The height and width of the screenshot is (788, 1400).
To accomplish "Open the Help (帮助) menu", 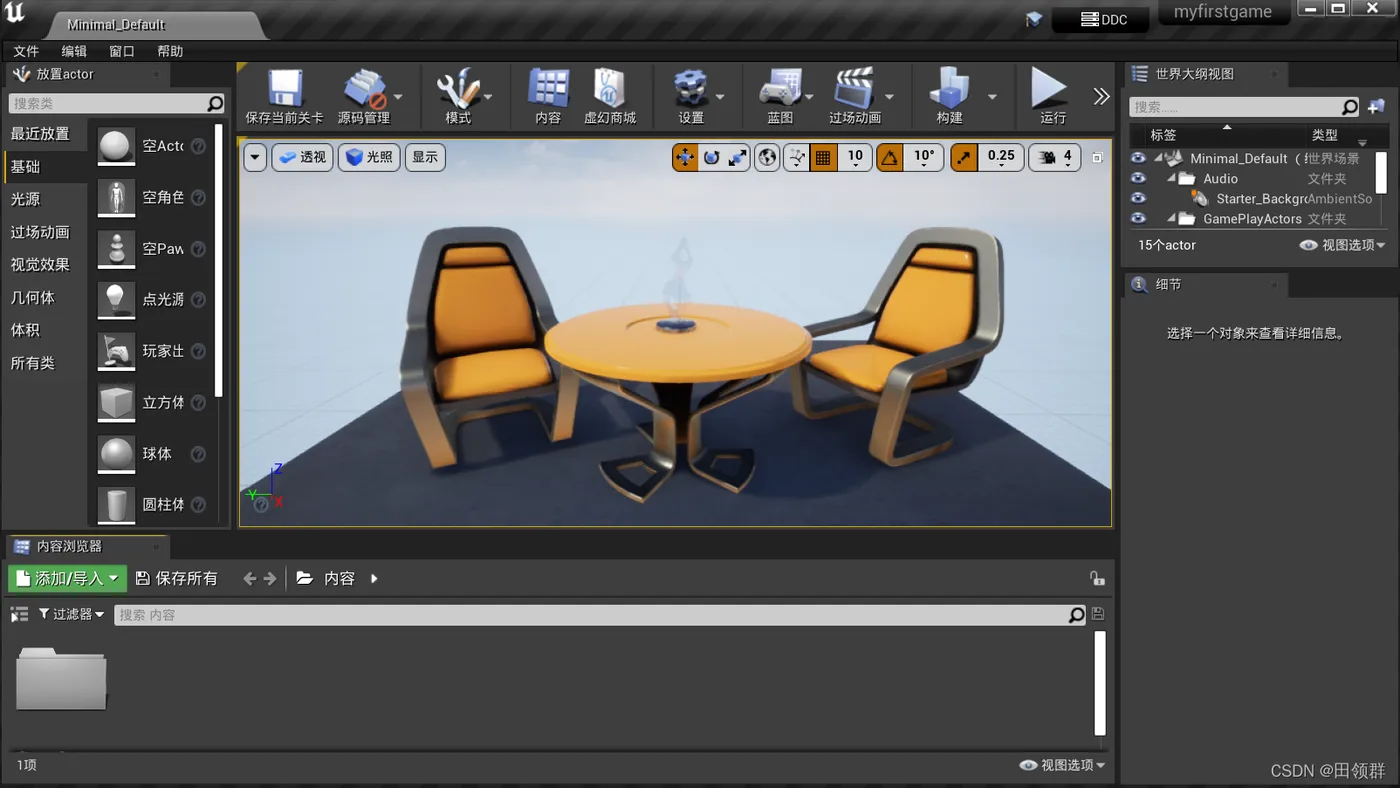I will click(x=170, y=51).
